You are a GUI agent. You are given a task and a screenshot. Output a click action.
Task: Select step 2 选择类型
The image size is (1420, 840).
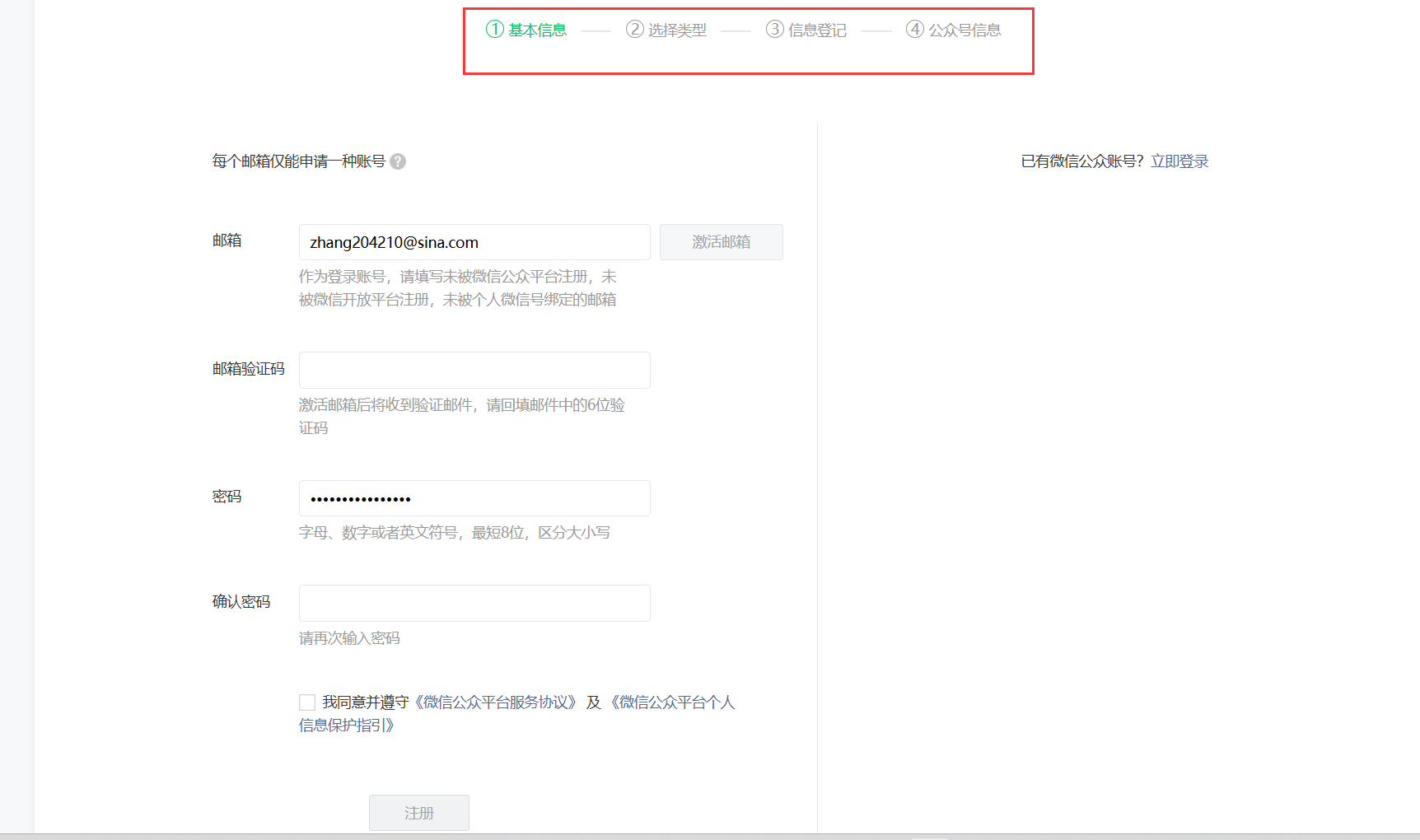[666, 30]
